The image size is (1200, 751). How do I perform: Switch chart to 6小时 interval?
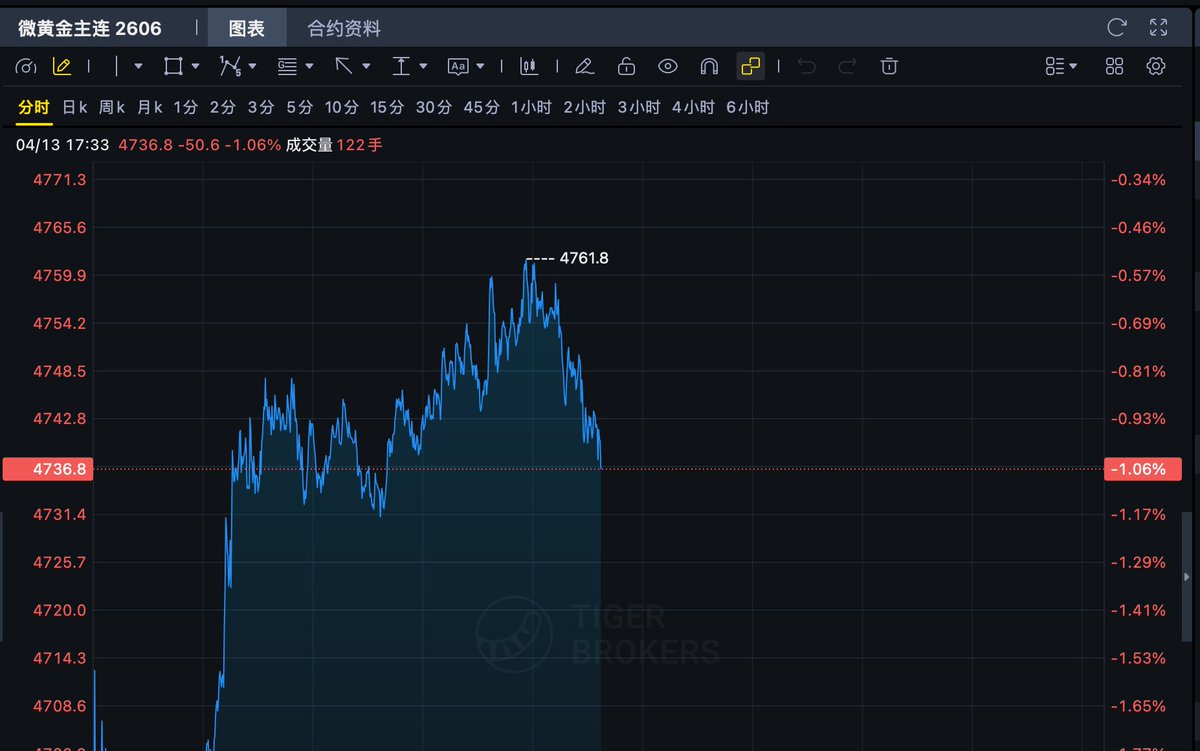[x=747, y=107]
